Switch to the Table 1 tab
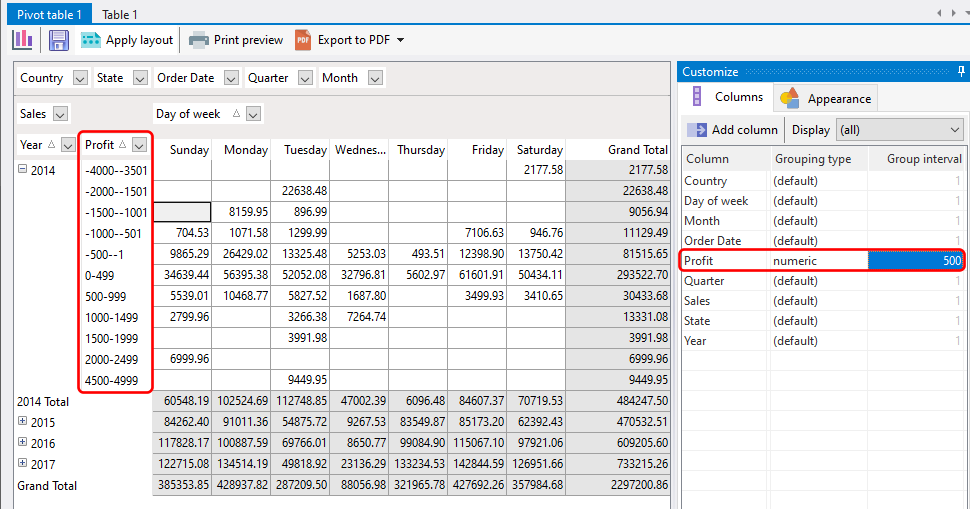 pos(120,14)
